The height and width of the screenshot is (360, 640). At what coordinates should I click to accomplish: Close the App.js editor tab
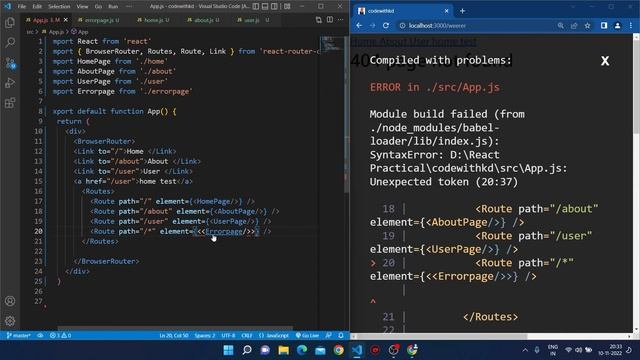click(x=66, y=20)
